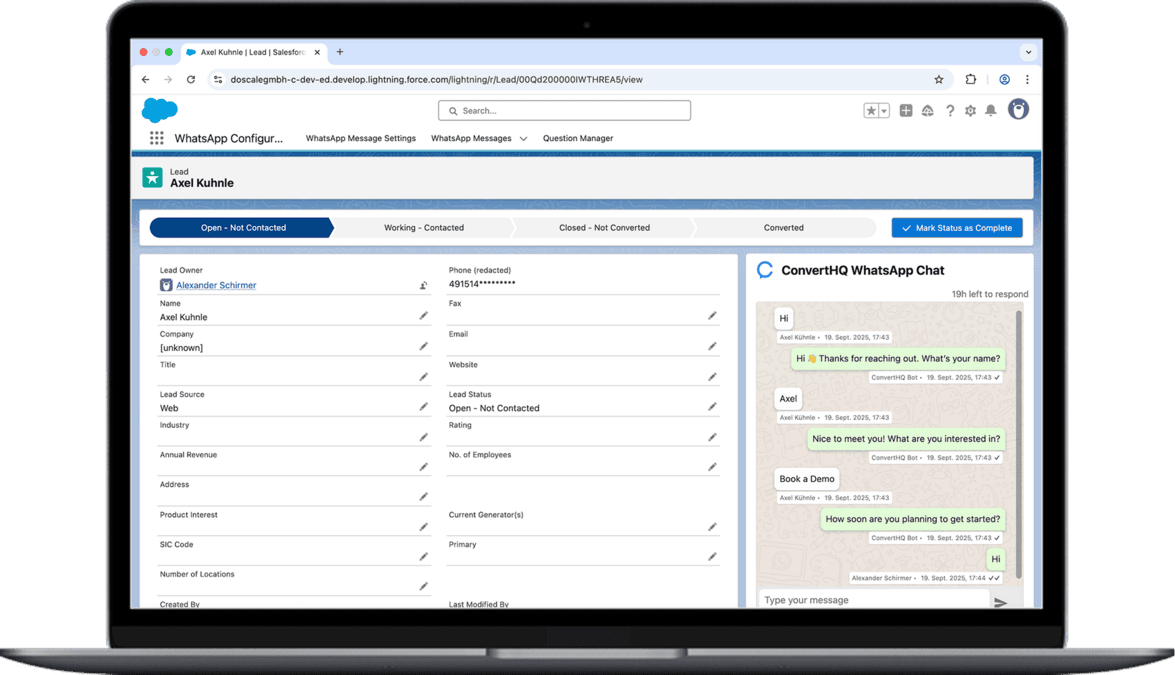Change Lead Owner icon
Screen dimensions: 1175x675
pyautogui.click(x=423, y=285)
